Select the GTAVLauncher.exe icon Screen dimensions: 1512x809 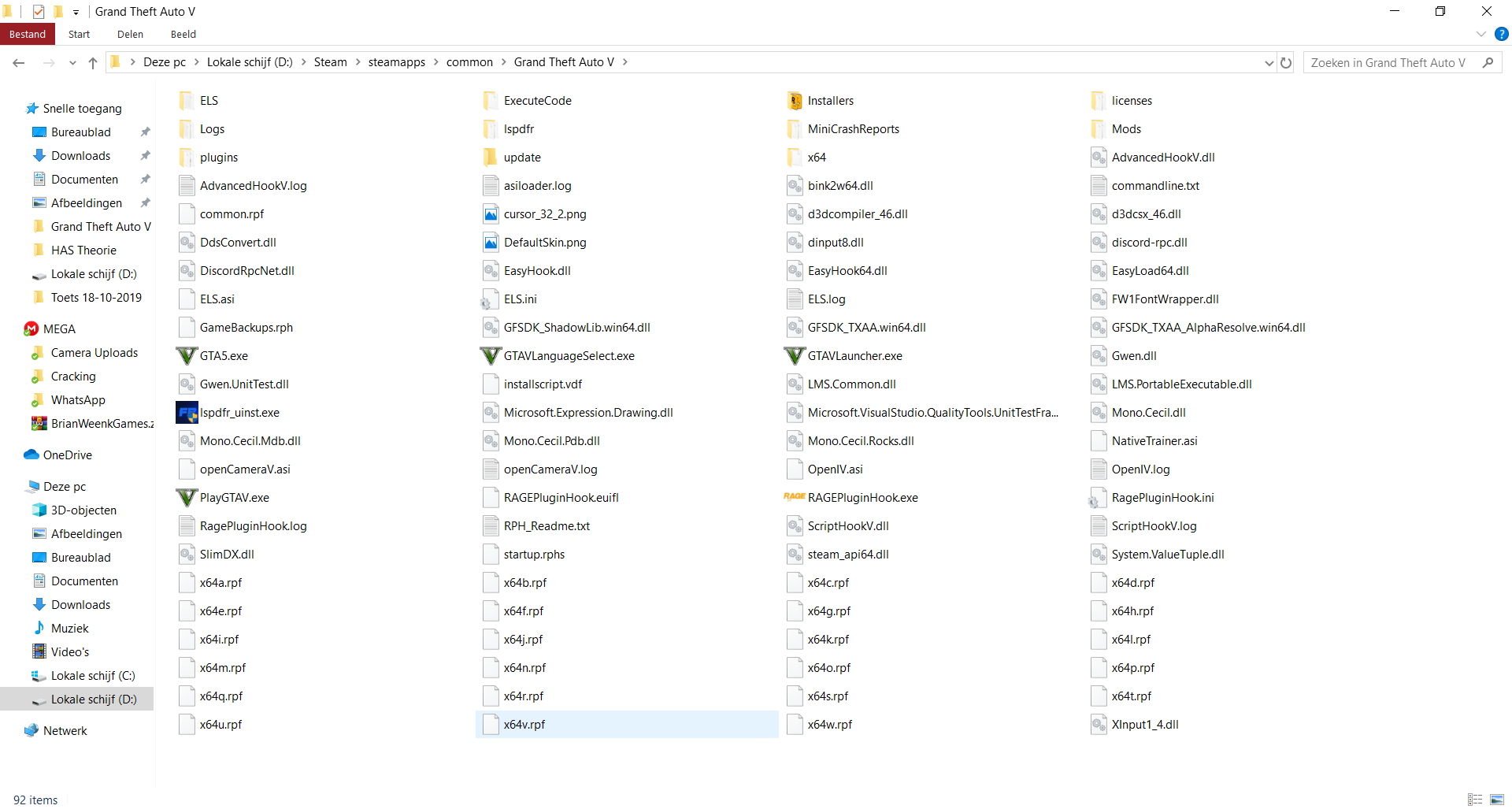pos(795,356)
